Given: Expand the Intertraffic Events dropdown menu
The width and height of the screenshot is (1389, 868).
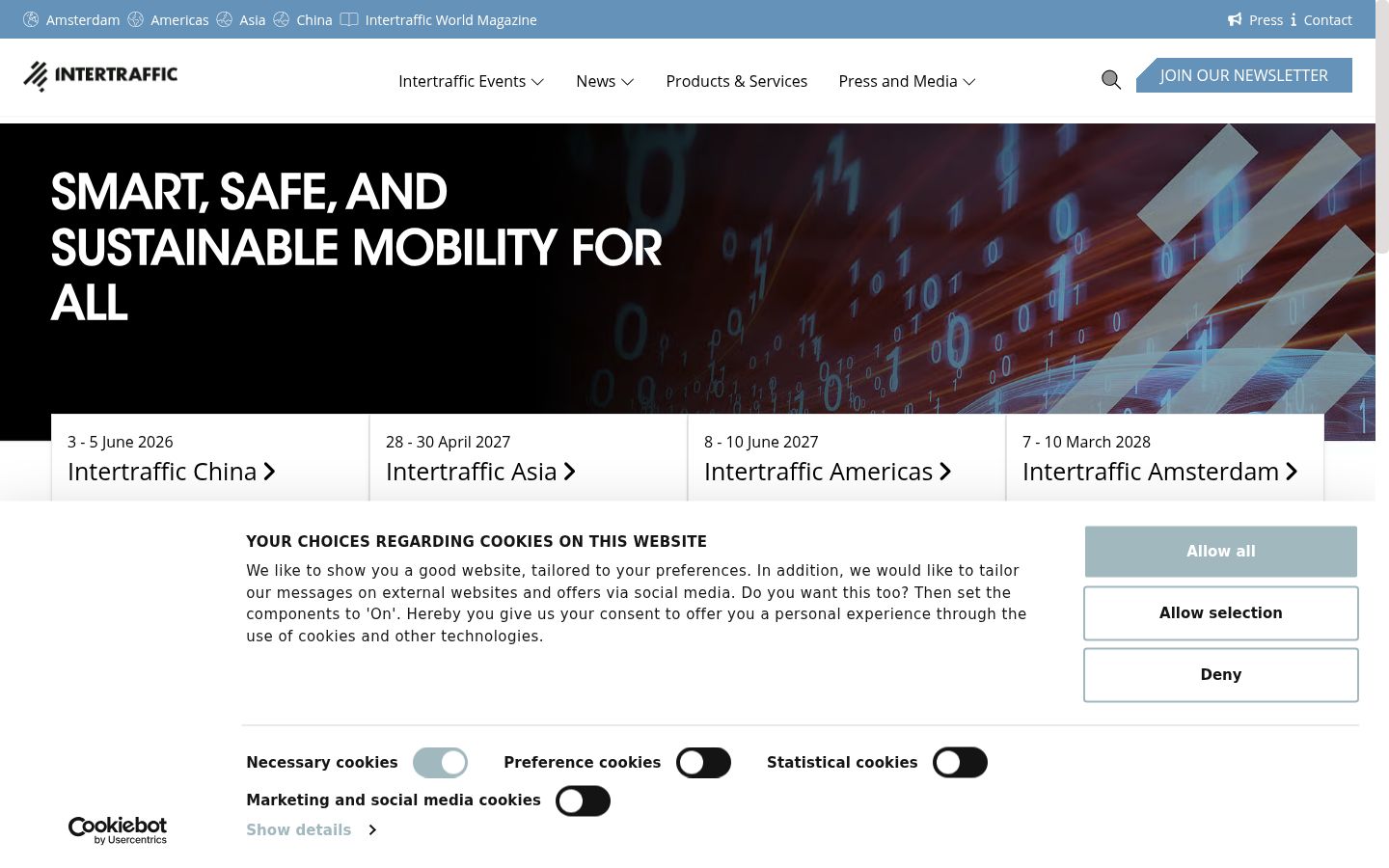Looking at the screenshot, I should pyautogui.click(x=472, y=81).
